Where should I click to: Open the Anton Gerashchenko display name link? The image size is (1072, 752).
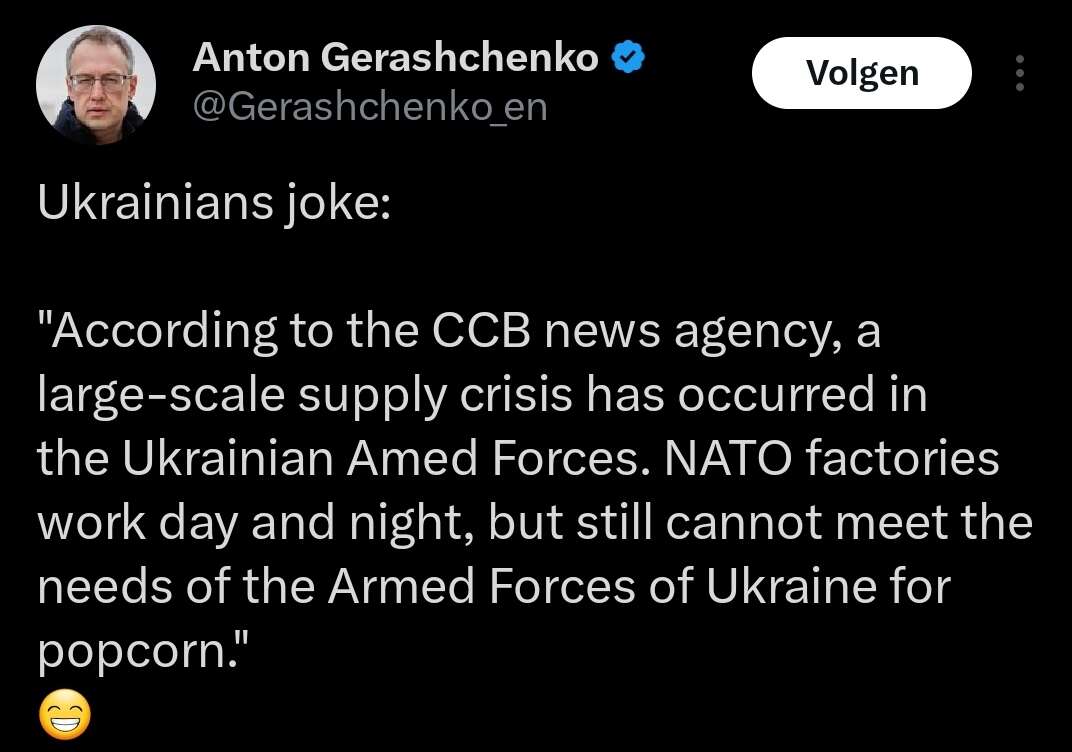395,57
